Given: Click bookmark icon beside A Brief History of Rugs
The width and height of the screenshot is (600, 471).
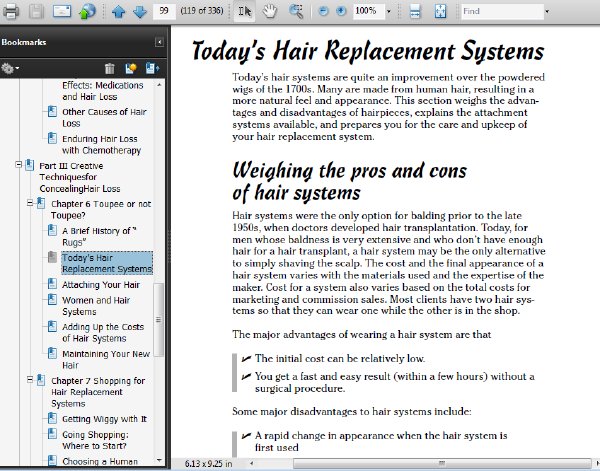Looking at the screenshot, I should pyautogui.click(x=52, y=230).
